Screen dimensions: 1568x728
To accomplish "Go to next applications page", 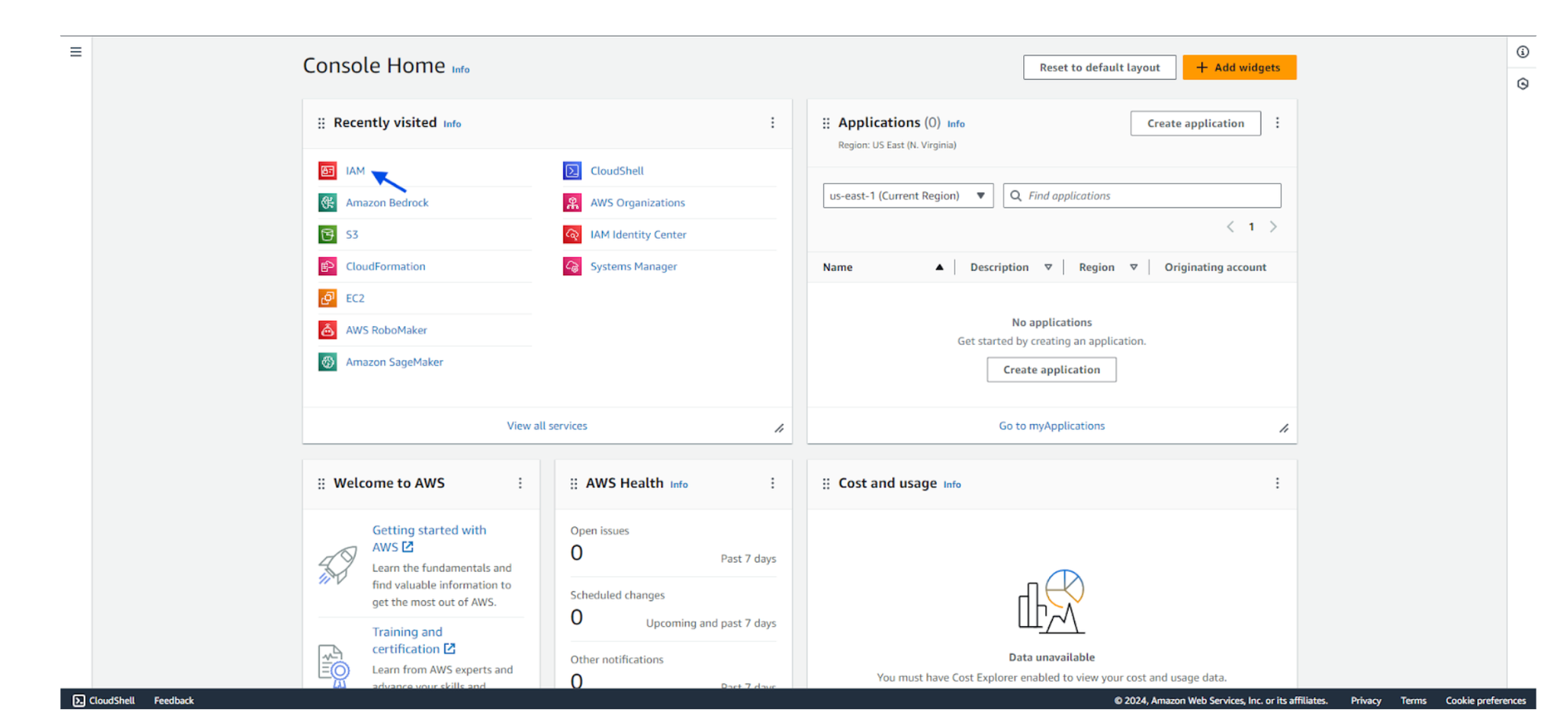I will click(x=1273, y=227).
